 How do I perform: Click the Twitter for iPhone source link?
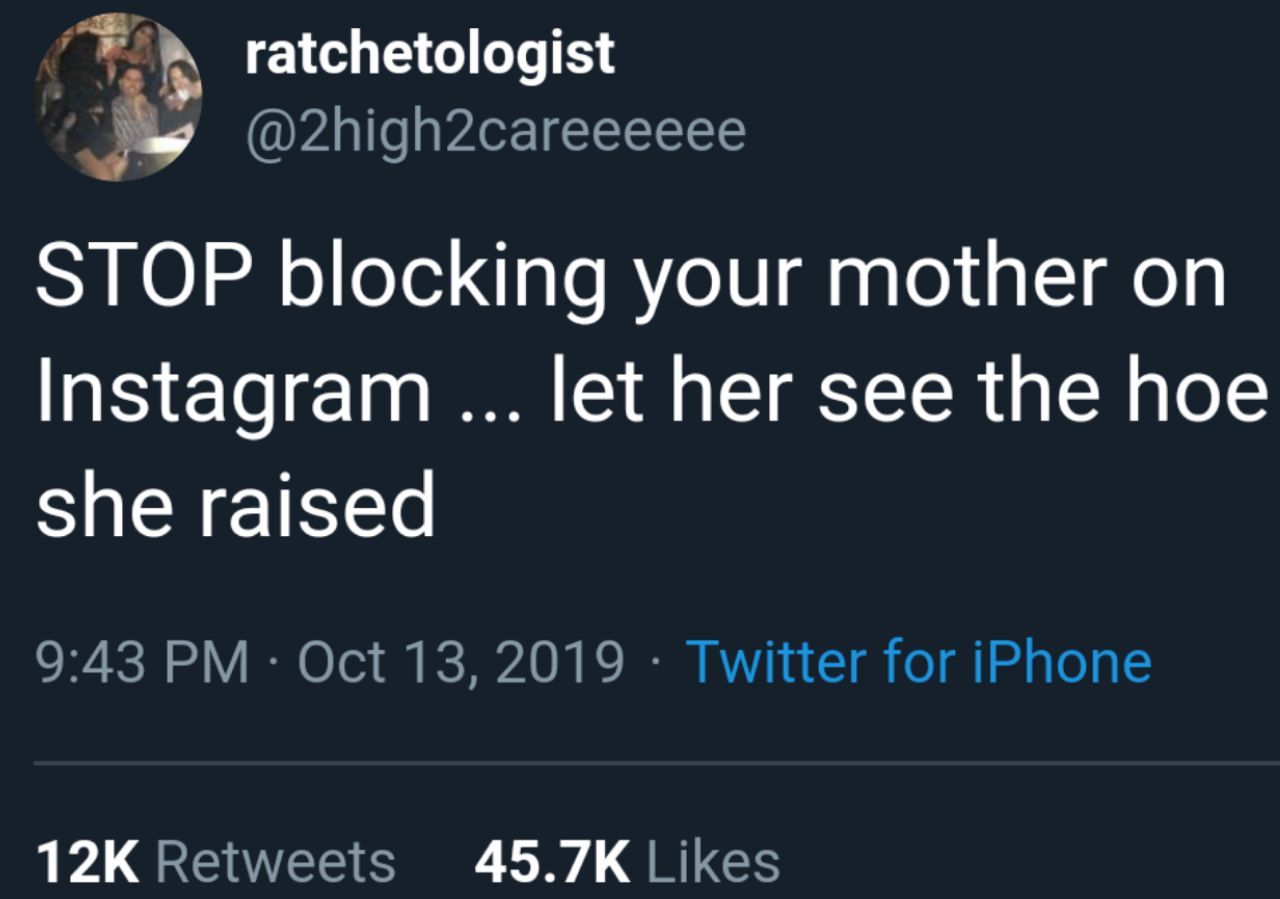click(x=918, y=662)
